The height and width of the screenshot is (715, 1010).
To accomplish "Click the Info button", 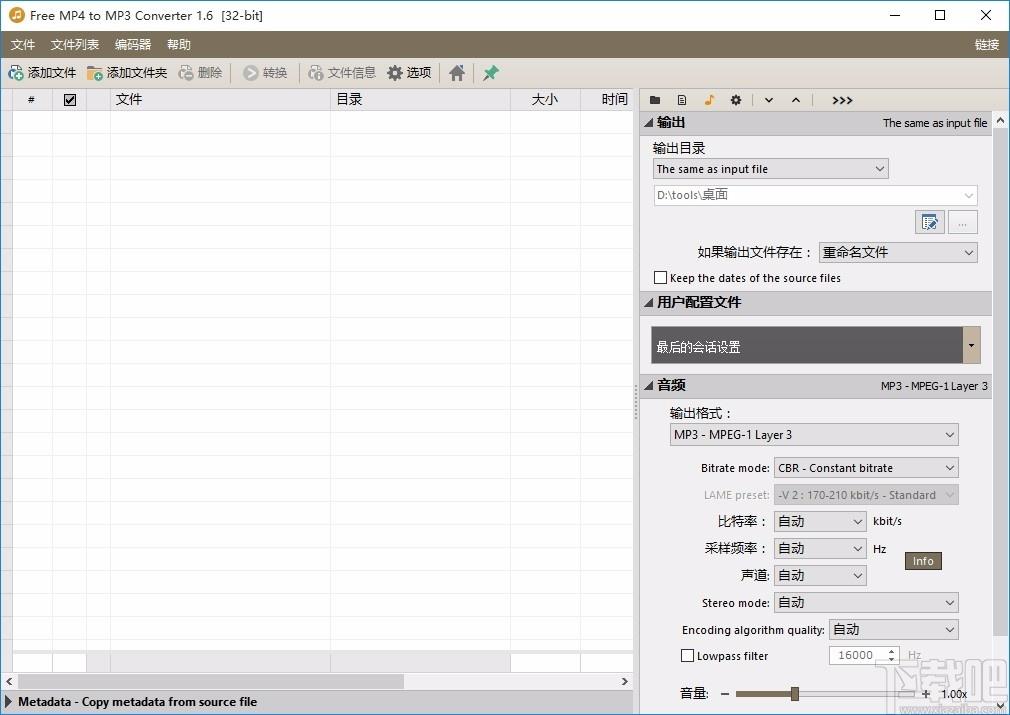I will (x=923, y=561).
